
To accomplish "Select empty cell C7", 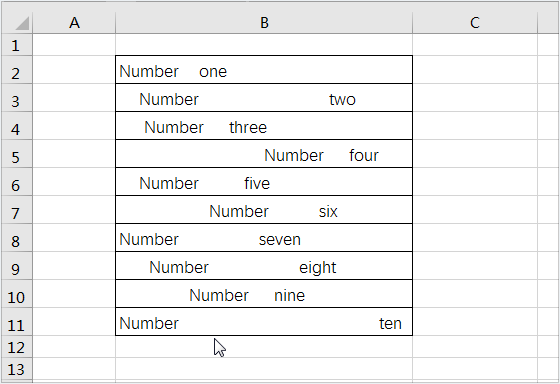I will click(x=475, y=210).
